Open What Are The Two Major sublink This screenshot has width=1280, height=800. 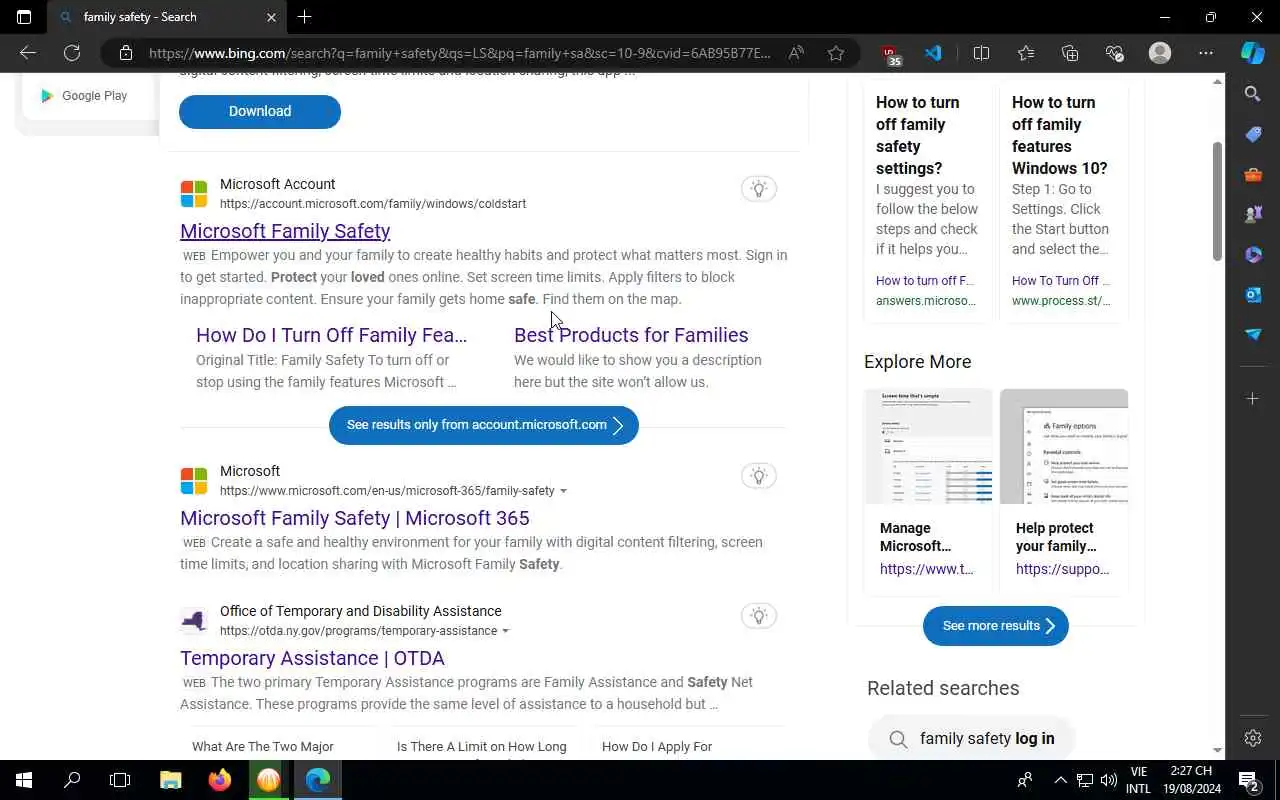(263, 746)
